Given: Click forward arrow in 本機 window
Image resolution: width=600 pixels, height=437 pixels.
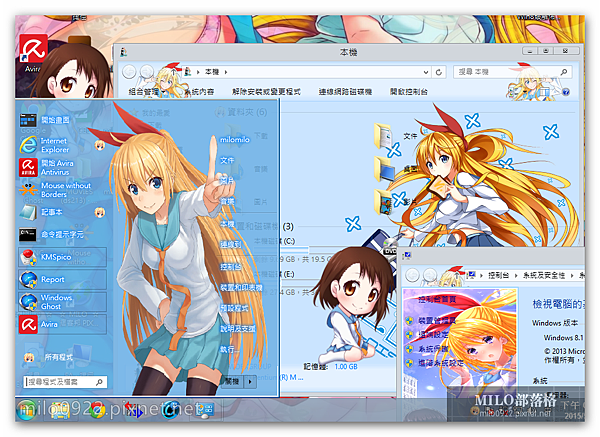Looking at the screenshot, I should (147, 72).
